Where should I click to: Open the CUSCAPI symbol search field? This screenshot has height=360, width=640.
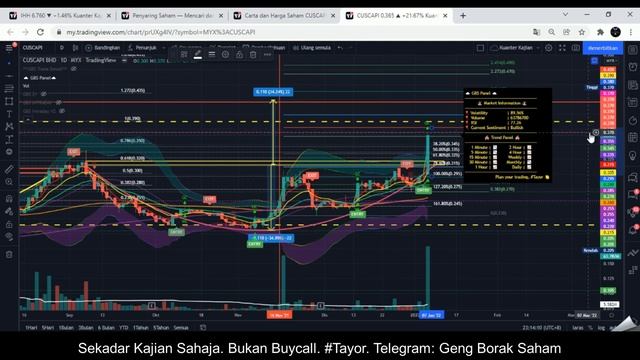pyautogui.click(x=33, y=48)
